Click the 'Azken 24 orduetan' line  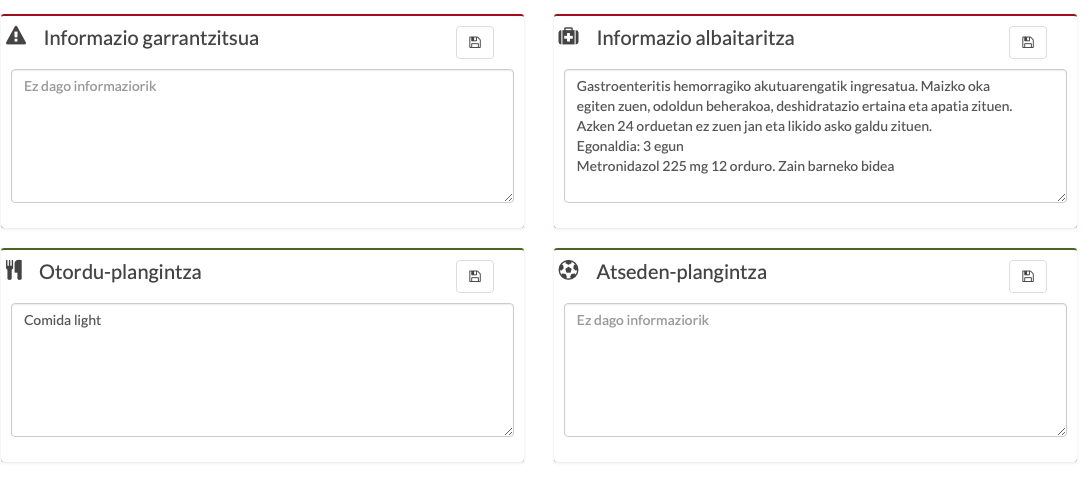click(754, 127)
